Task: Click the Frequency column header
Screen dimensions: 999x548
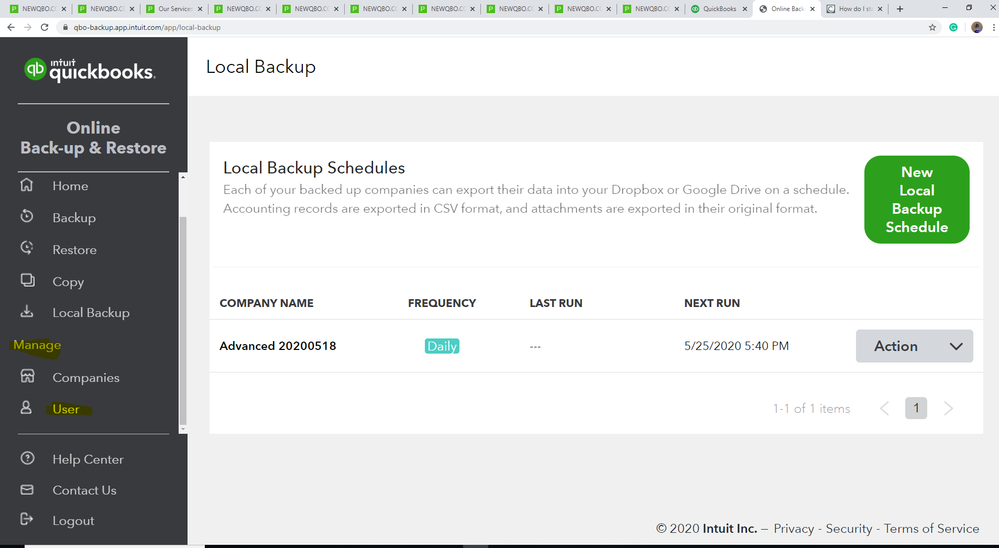Action: click(442, 303)
